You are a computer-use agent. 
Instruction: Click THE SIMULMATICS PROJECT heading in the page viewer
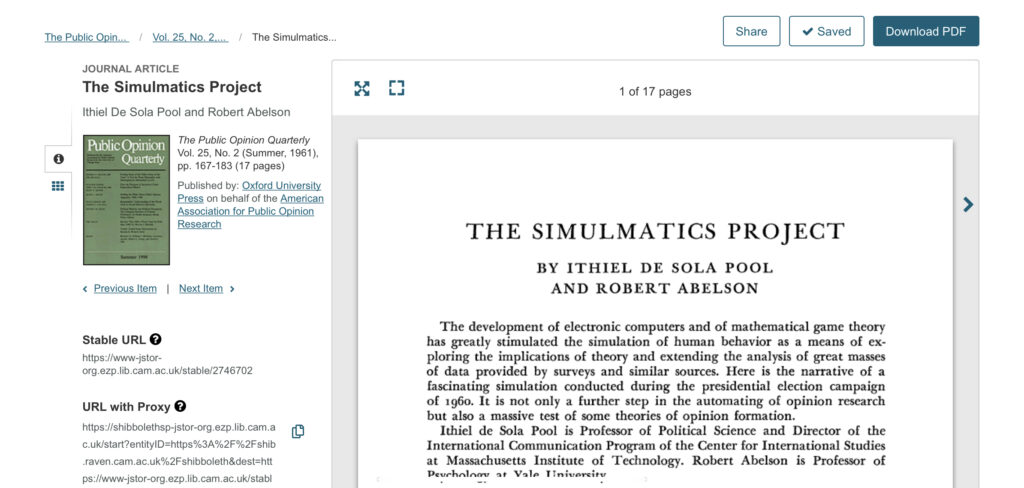(655, 231)
